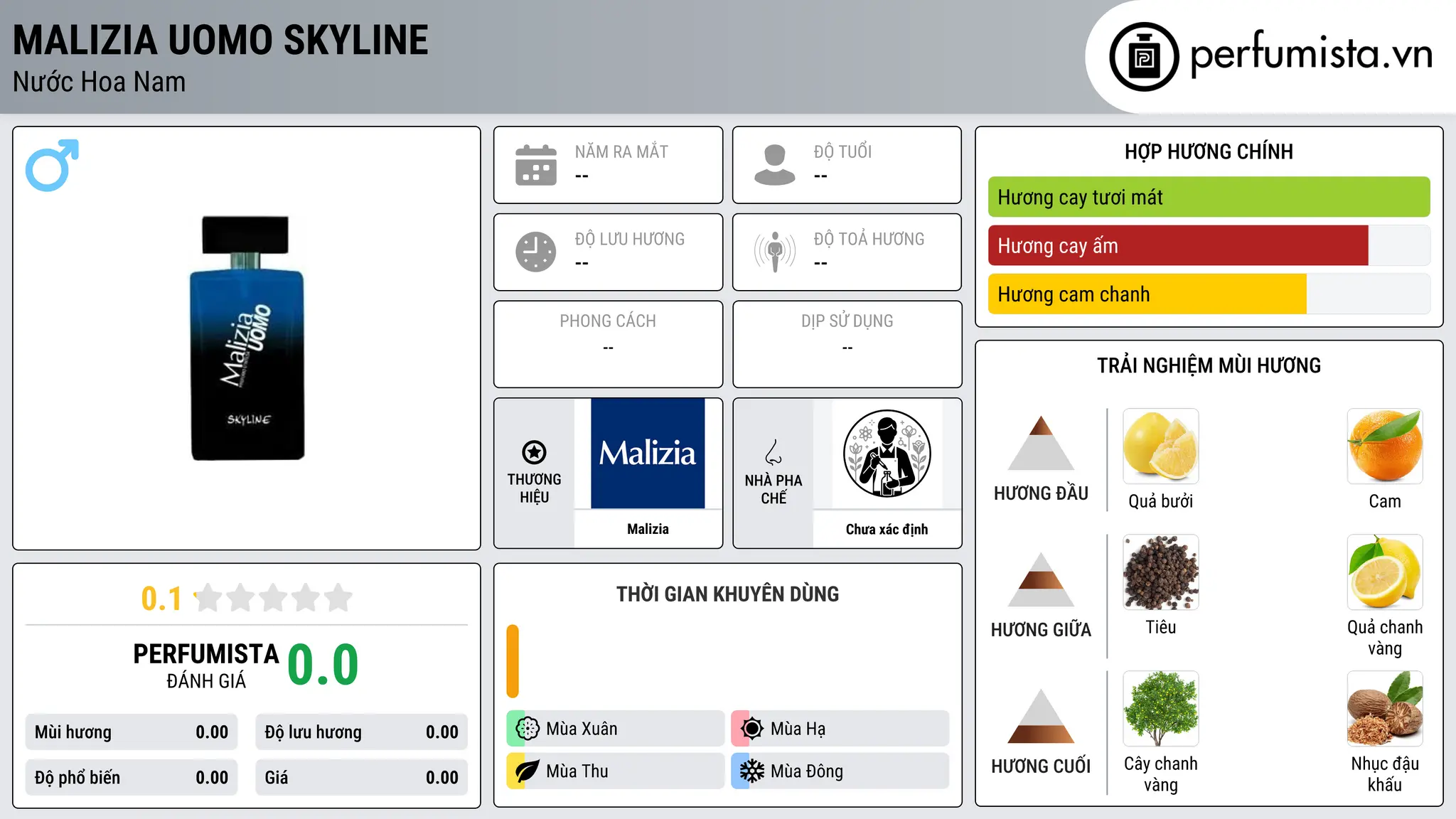This screenshot has height=819, width=1456.
Task: Click the TRẢI NGHIỆM MÙI HƯƠNG heading
Action: point(1209,365)
